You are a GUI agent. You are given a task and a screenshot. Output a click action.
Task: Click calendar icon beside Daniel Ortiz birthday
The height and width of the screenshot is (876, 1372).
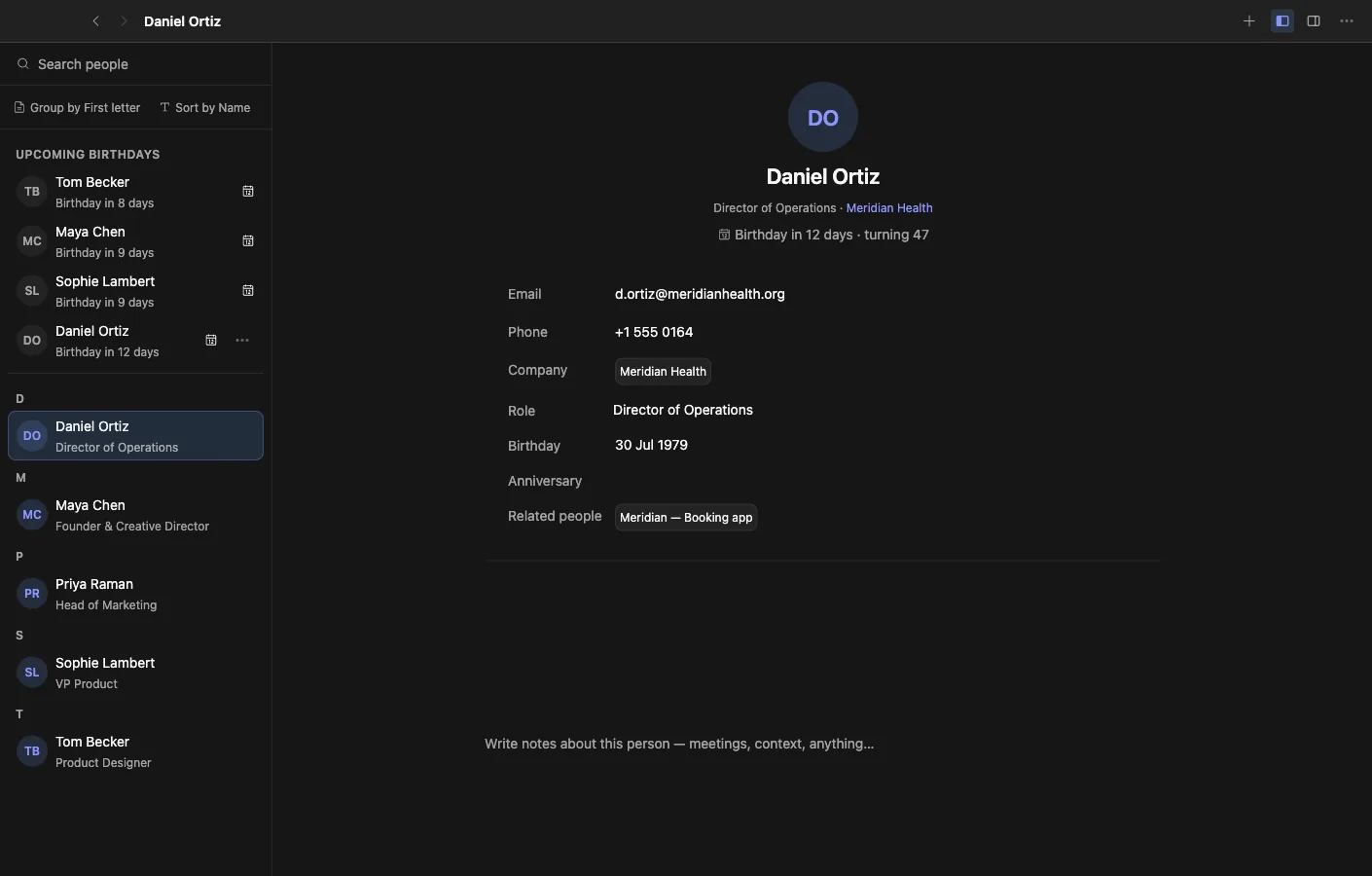(x=211, y=341)
